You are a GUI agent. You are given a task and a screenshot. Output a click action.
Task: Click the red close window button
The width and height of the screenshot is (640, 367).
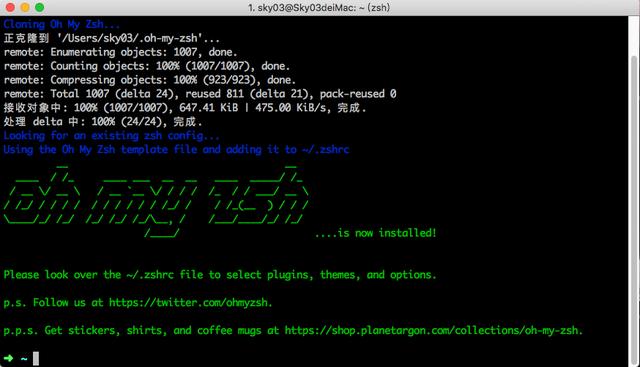tap(10, 7)
